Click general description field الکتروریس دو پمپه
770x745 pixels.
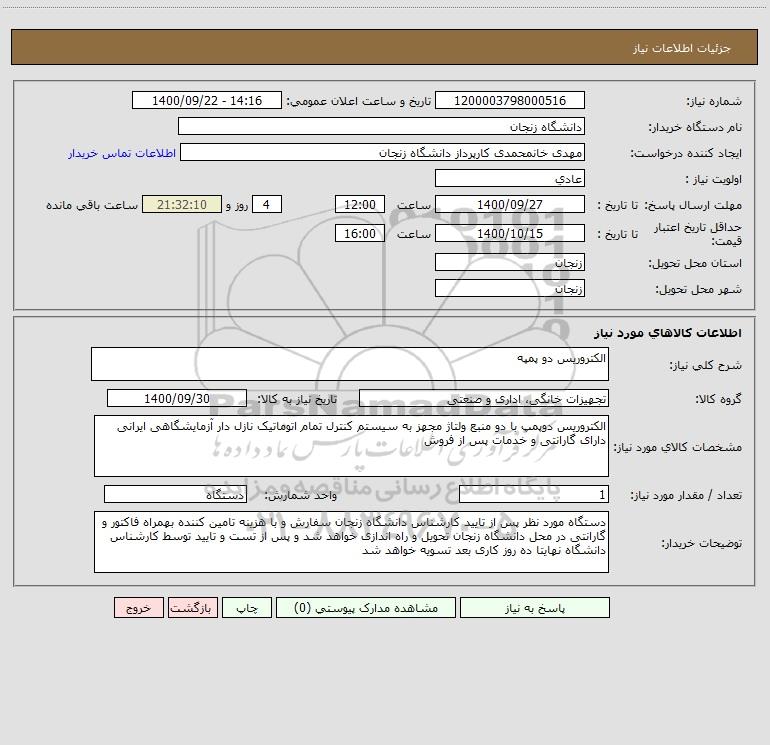(350, 364)
